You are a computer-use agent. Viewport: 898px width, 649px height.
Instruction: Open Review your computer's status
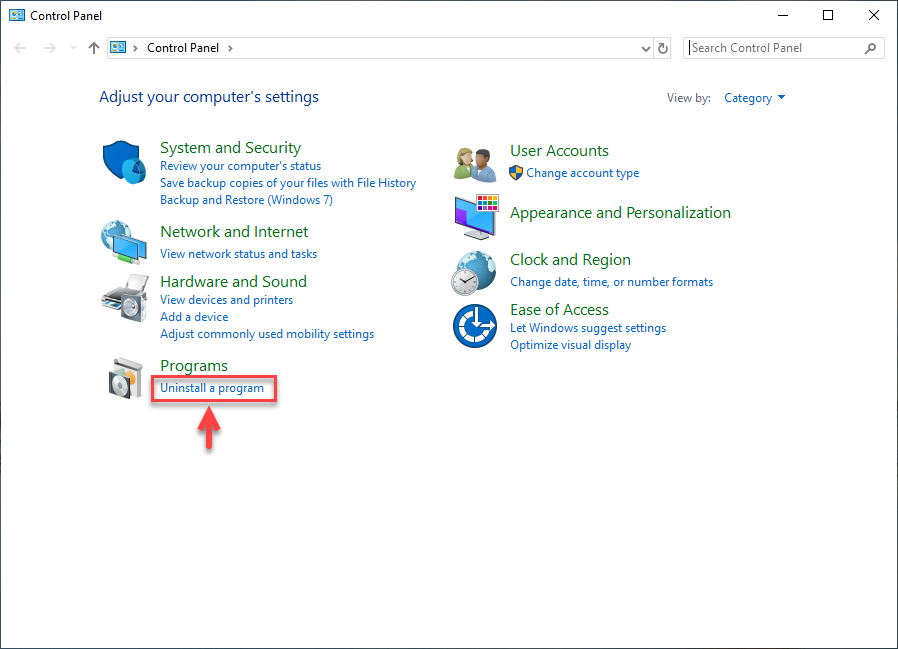click(x=241, y=166)
